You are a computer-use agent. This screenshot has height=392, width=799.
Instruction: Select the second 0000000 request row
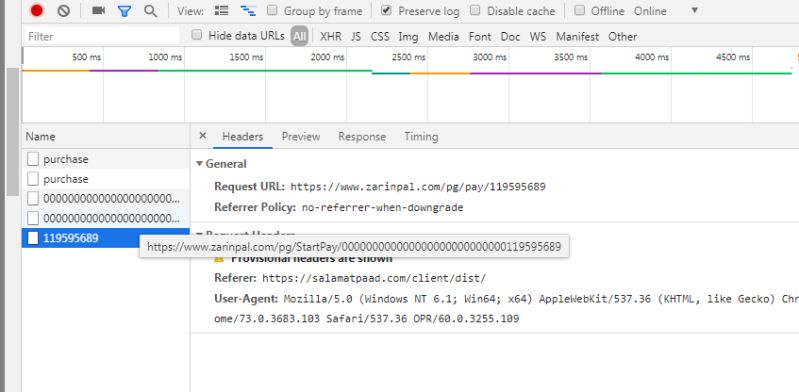pos(105,218)
